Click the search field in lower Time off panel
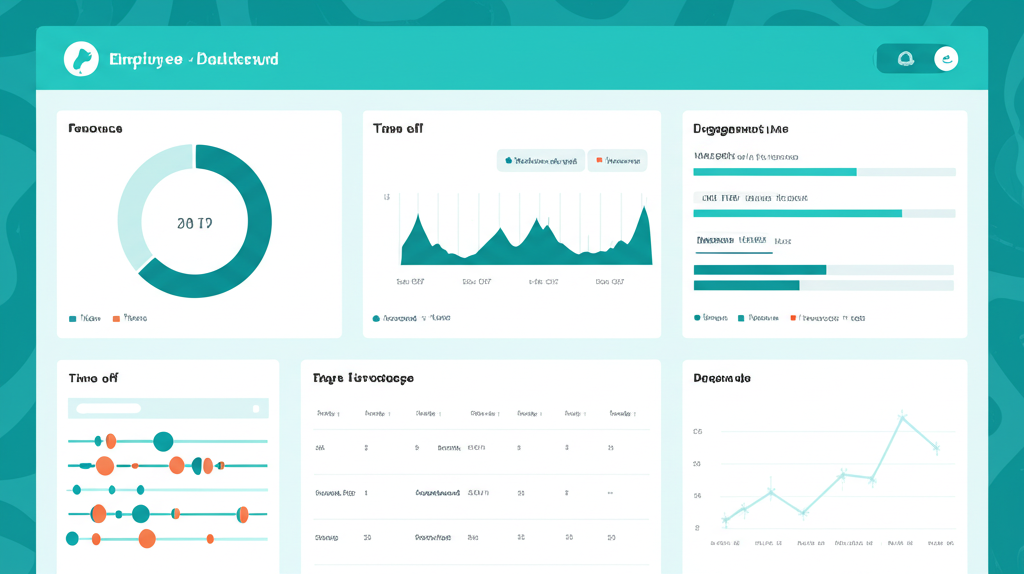Image resolution: width=1024 pixels, height=574 pixels. pyautogui.click(x=168, y=408)
